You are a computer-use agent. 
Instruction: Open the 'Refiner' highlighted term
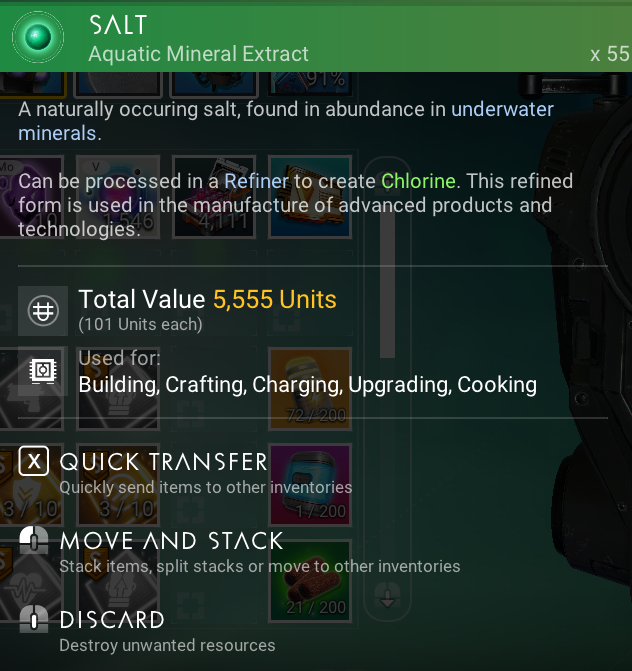pyautogui.click(x=257, y=181)
